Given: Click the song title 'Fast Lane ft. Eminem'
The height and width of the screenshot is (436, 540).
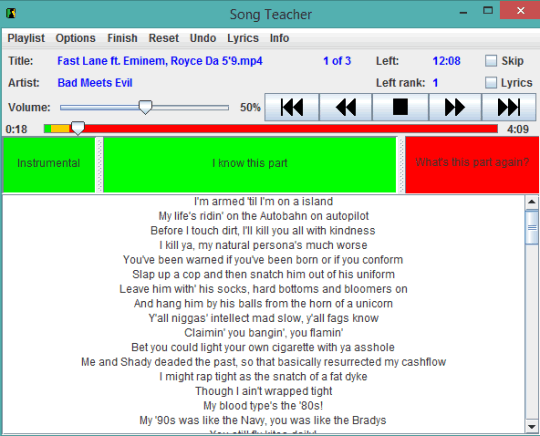Looking at the screenshot, I should click(160, 61).
